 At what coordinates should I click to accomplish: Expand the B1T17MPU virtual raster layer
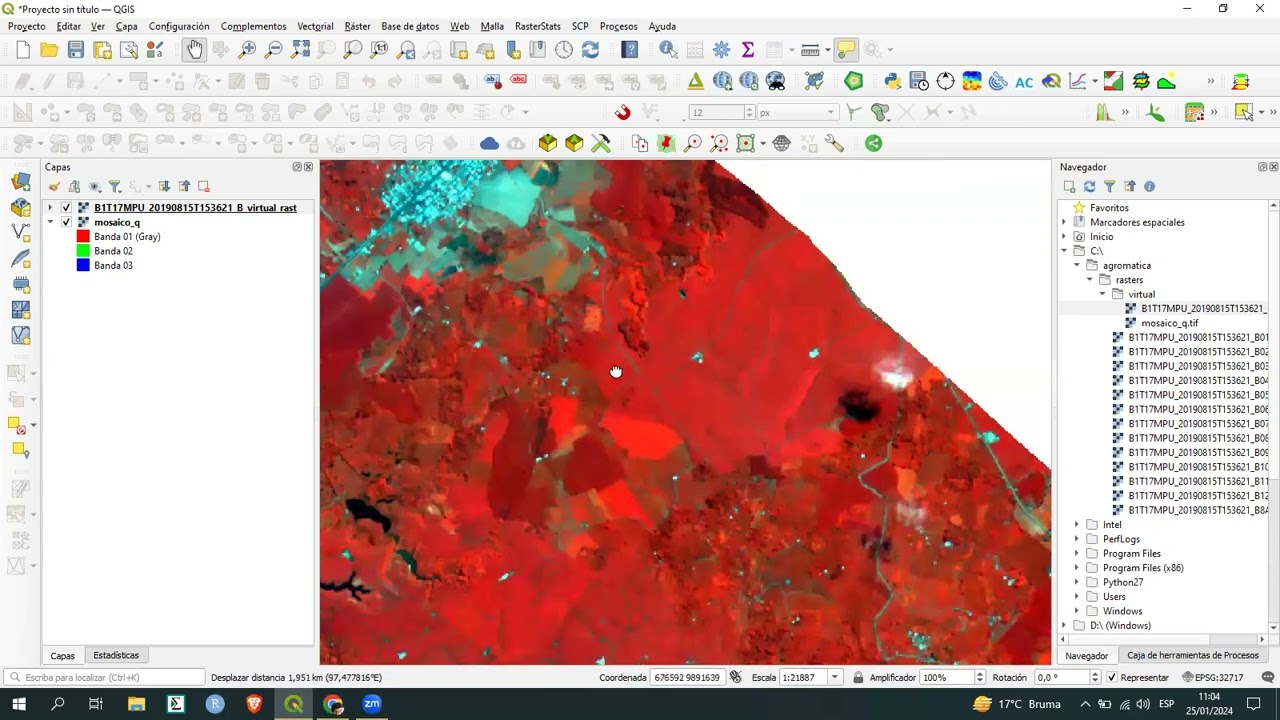coord(50,208)
